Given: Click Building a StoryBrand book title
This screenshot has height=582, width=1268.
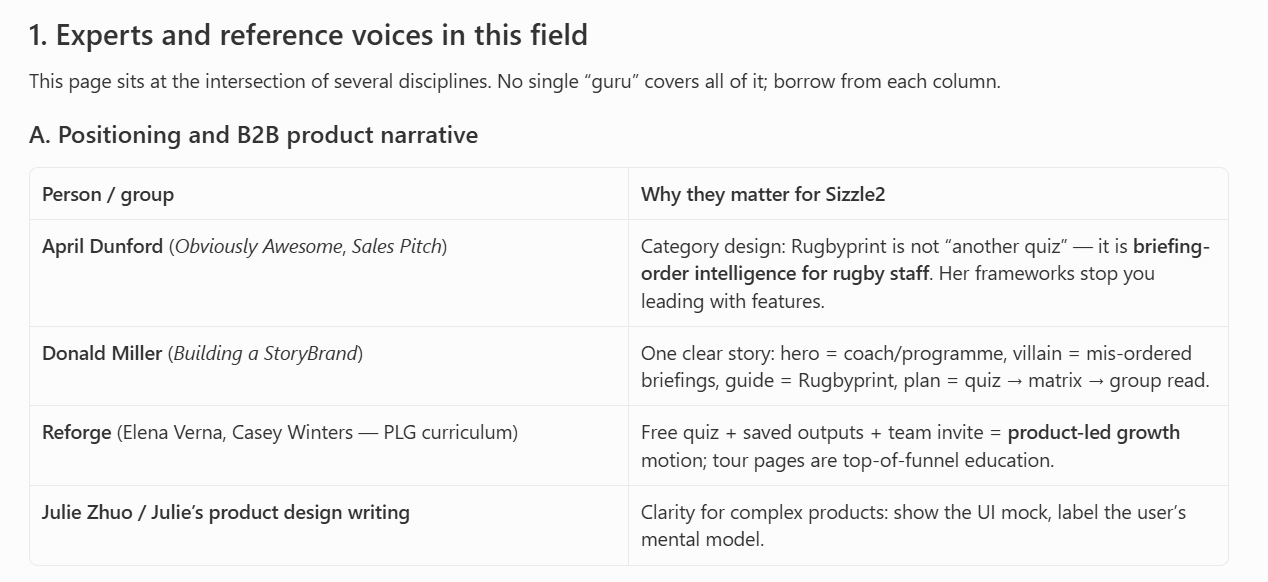Looking at the screenshot, I should 265,353.
